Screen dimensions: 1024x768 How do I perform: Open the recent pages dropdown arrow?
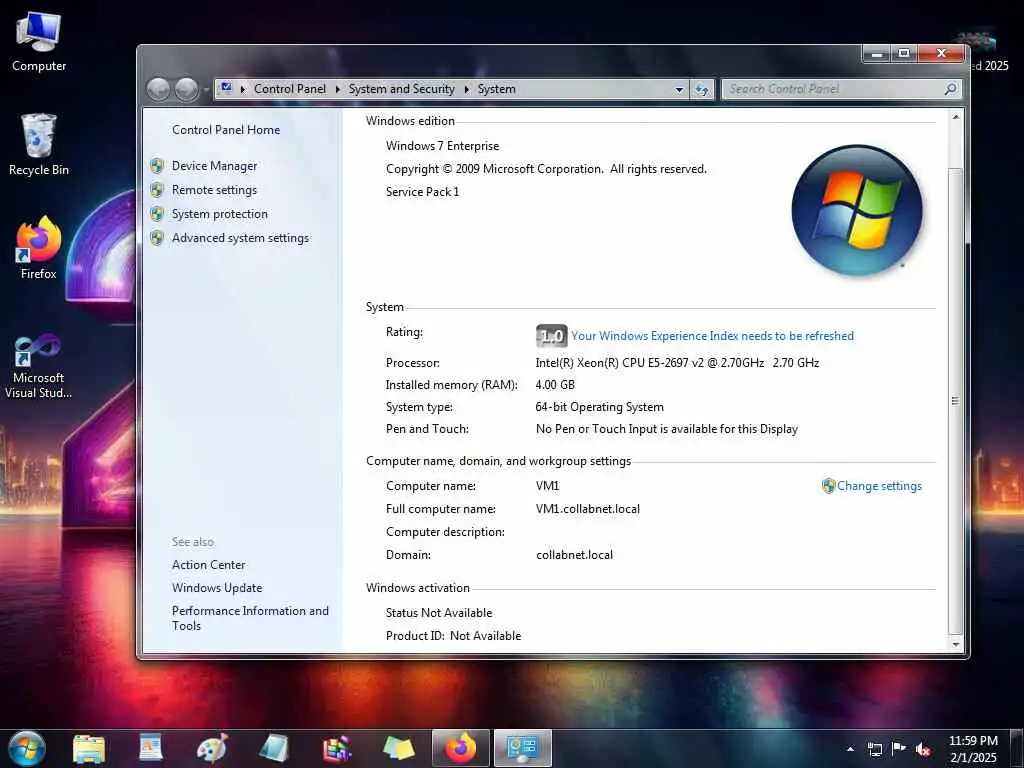pos(206,89)
